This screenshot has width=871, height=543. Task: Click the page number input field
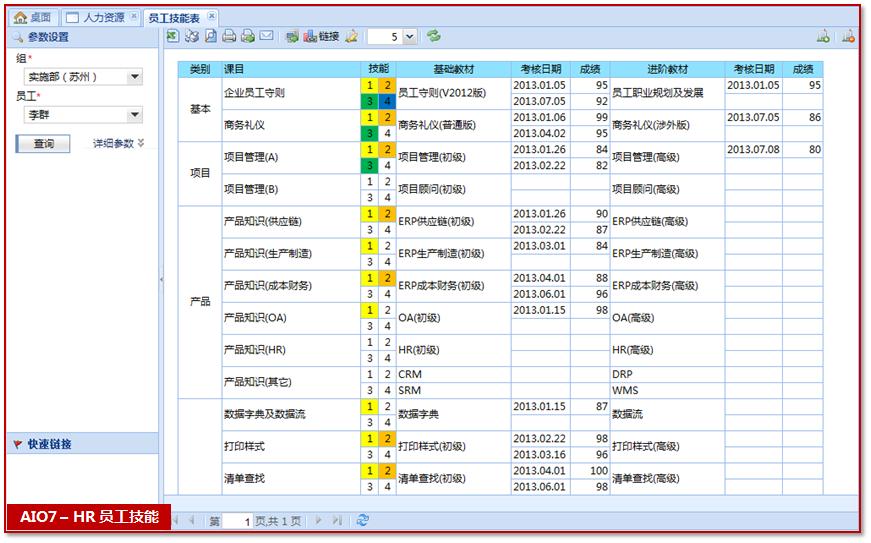[x=239, y=521]
